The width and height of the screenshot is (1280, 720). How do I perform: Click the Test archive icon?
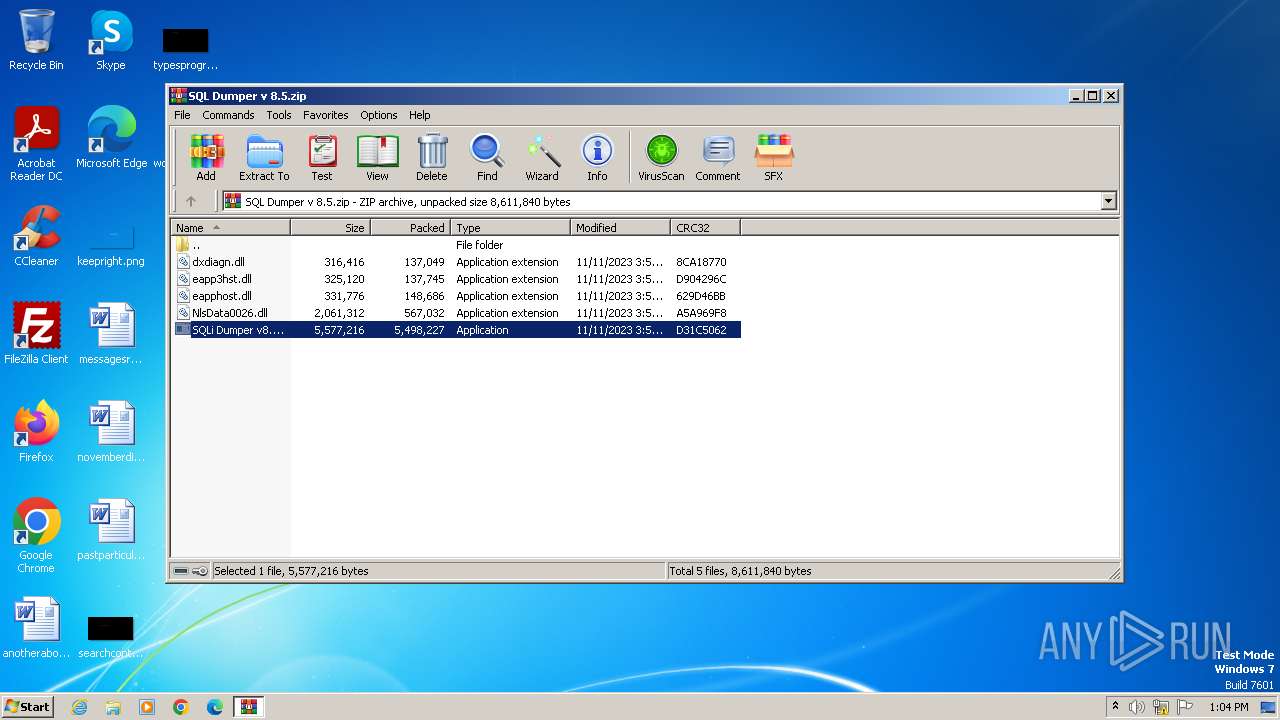(x=322, y=158)
